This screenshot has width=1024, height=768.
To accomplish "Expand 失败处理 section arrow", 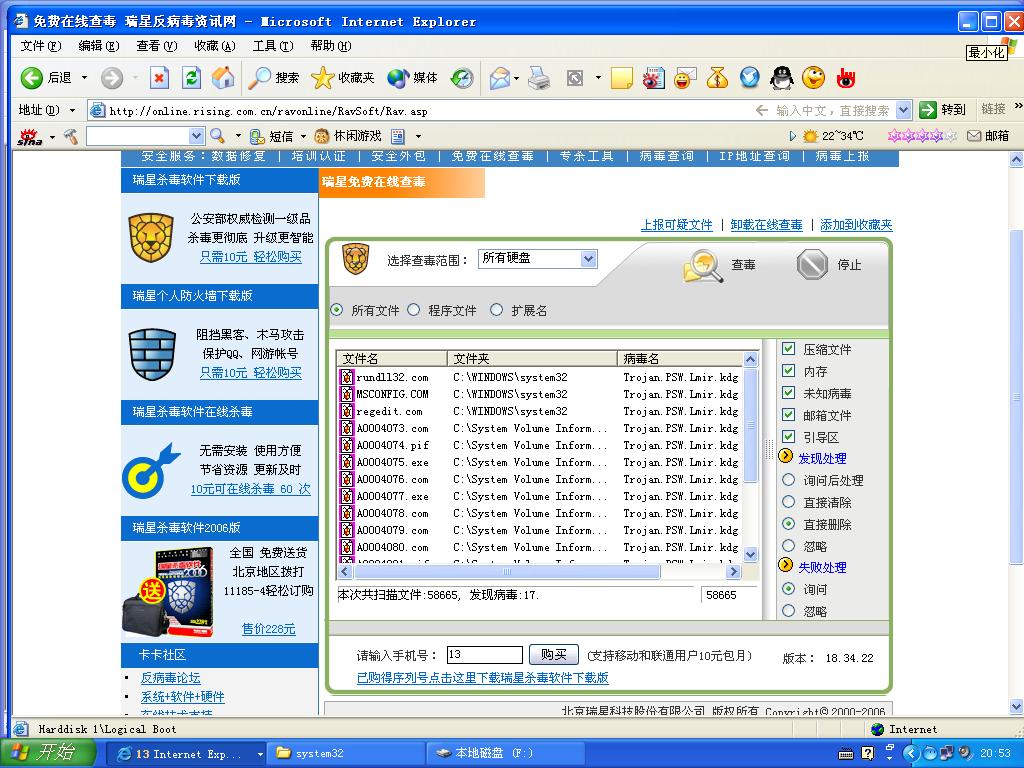I will 786,565.
